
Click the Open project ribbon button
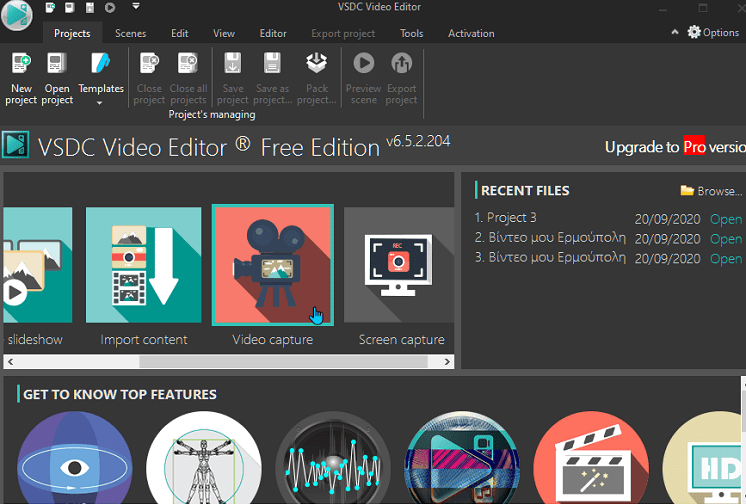pos(57,79)
